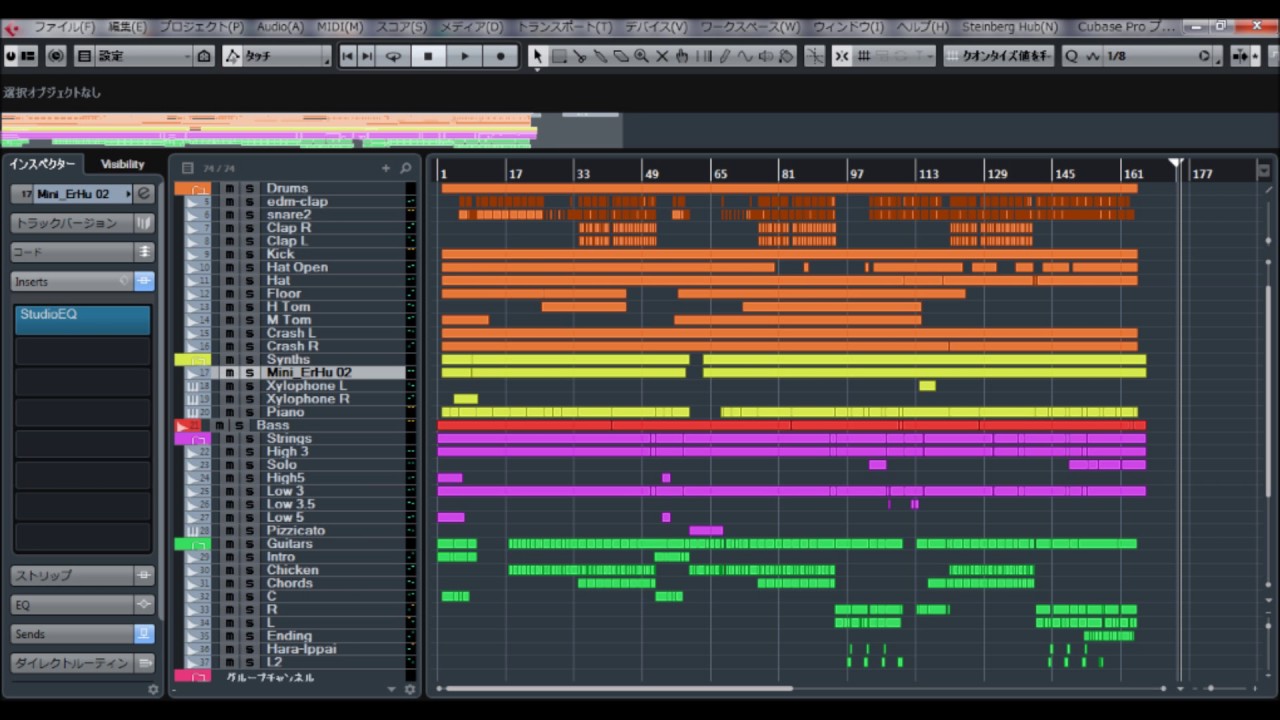Open the Steinberg Hub(N) menu
The image size is (1280, 720).
1010,27
